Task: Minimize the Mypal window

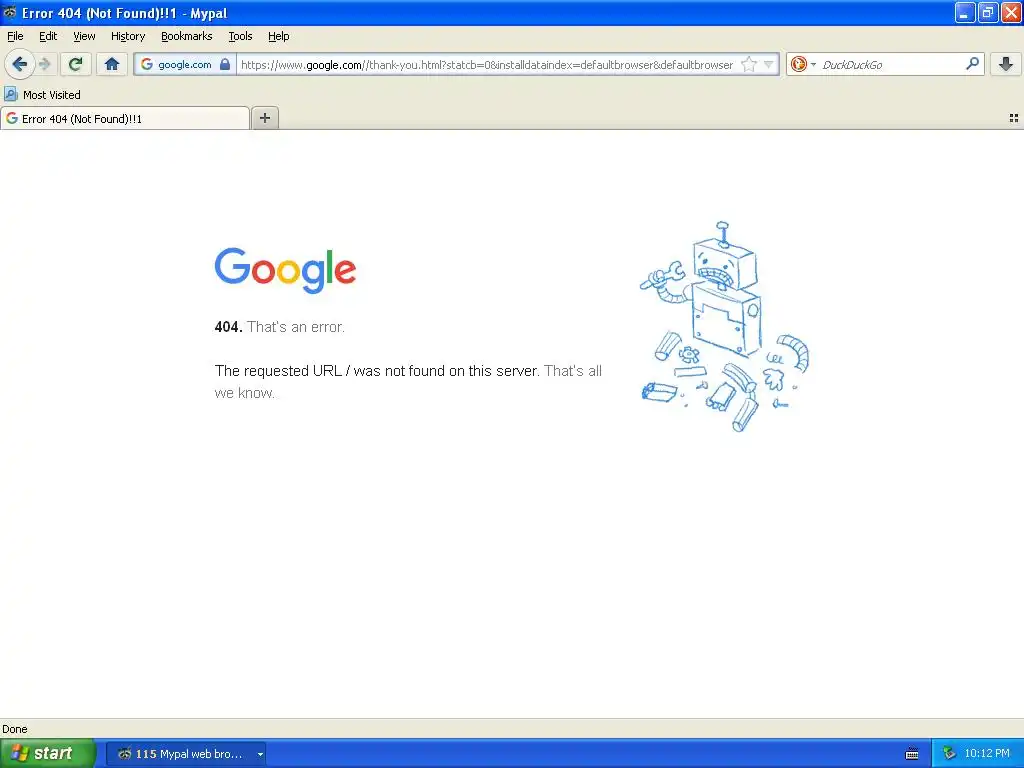Action: 965,12
